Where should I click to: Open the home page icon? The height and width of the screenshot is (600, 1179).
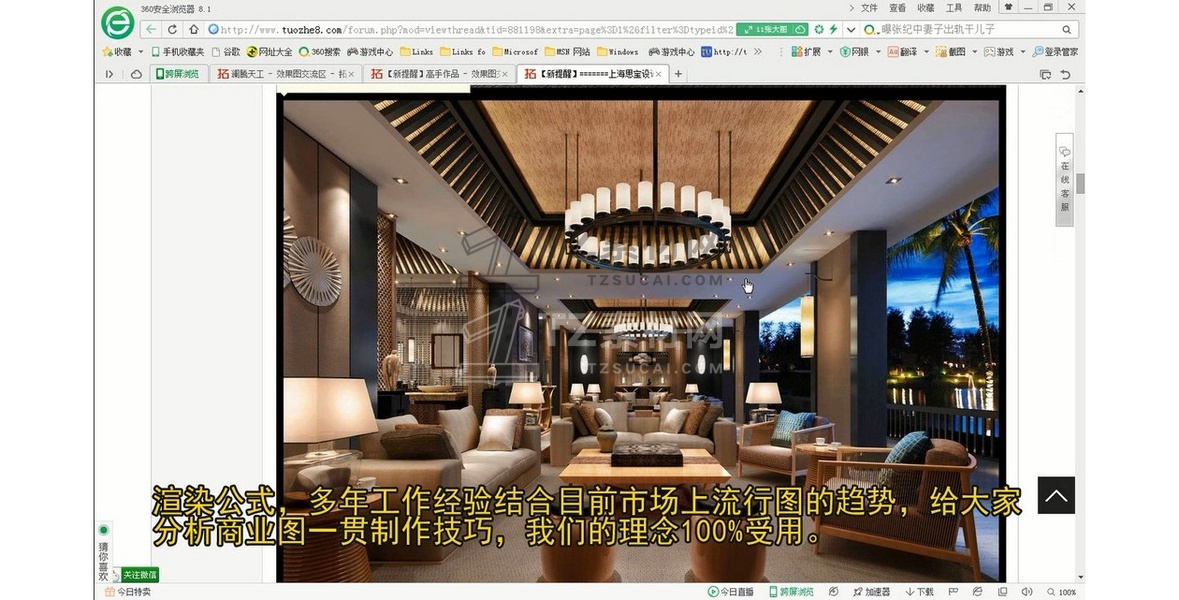coord(193,29)
